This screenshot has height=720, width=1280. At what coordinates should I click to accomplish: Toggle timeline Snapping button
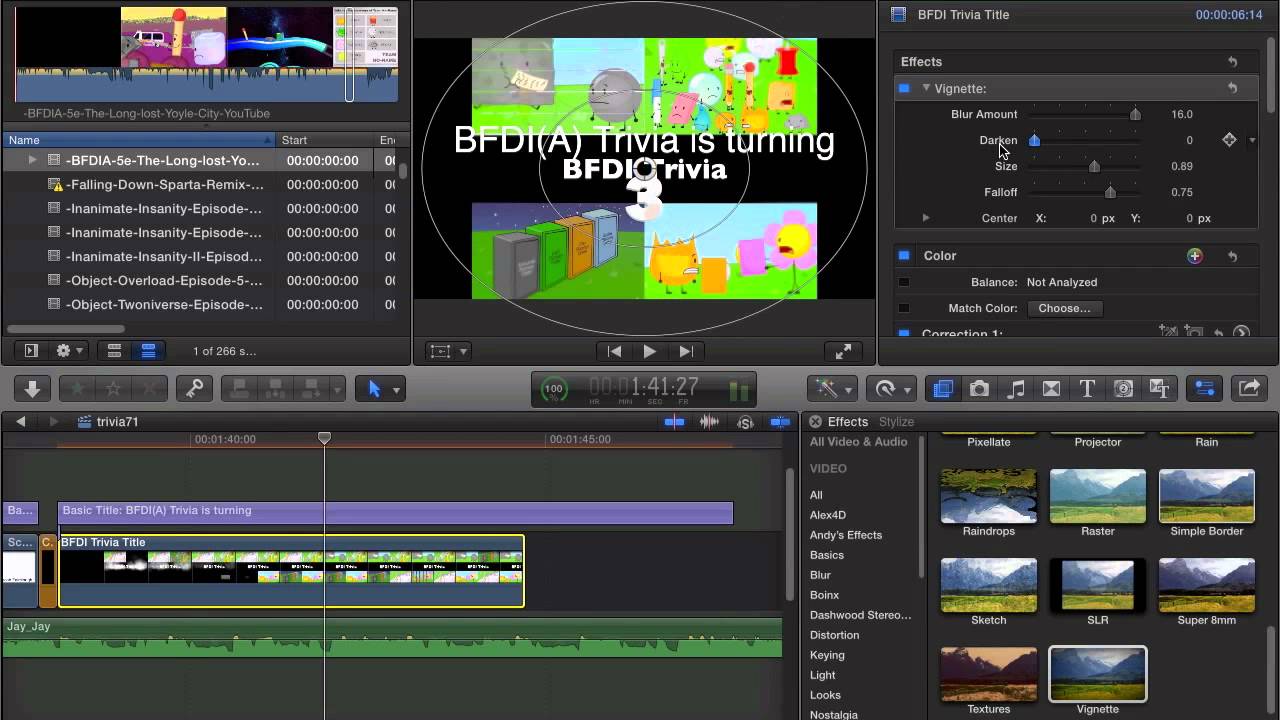click(x=781, y=422)
